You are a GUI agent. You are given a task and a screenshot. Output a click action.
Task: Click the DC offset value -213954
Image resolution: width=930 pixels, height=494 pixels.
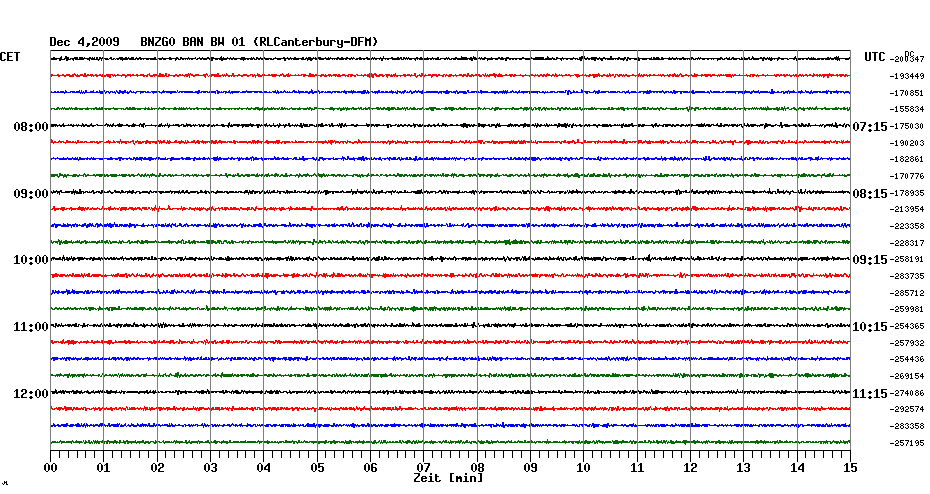point(907,209)
